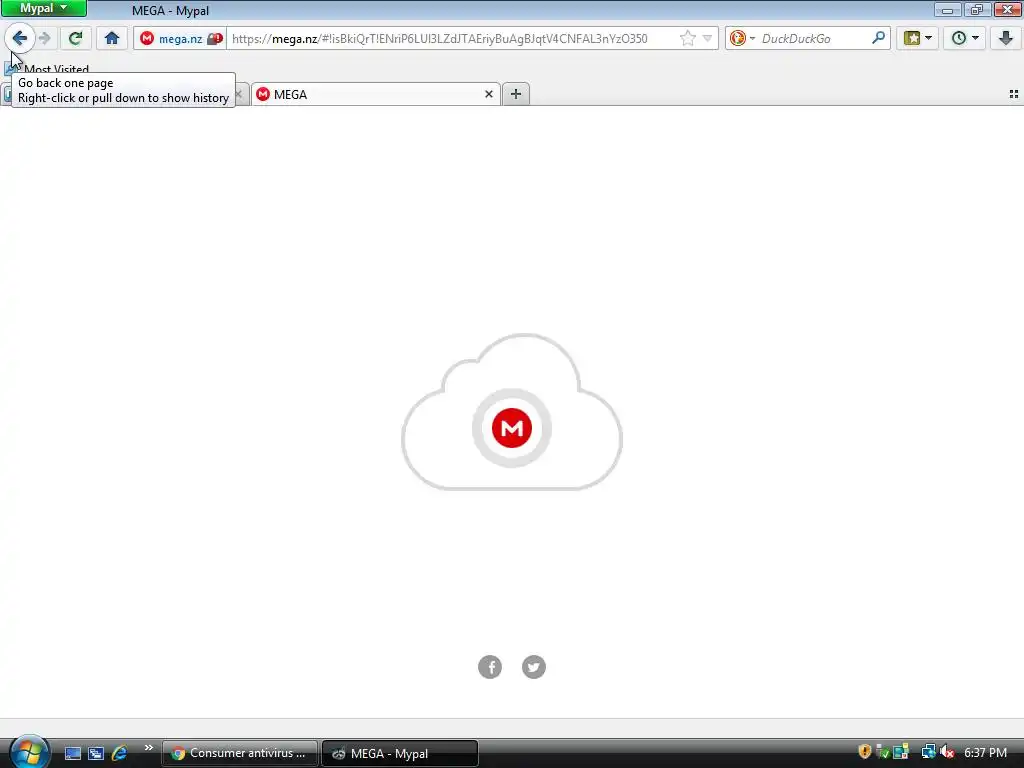The height and width of the screenshot is (768, 1024).
Task: Run search with the magnifier icon
Action: click(x=878, y=38)
